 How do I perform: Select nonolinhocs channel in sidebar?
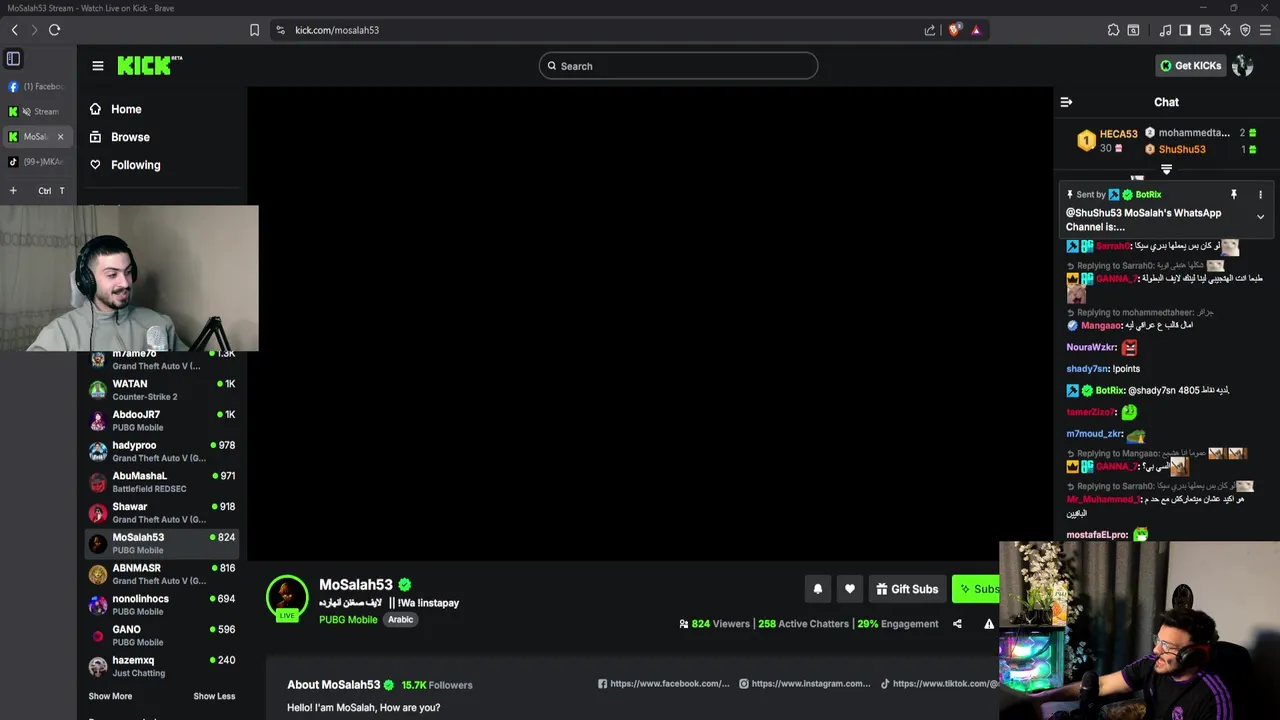click(162, 605)
